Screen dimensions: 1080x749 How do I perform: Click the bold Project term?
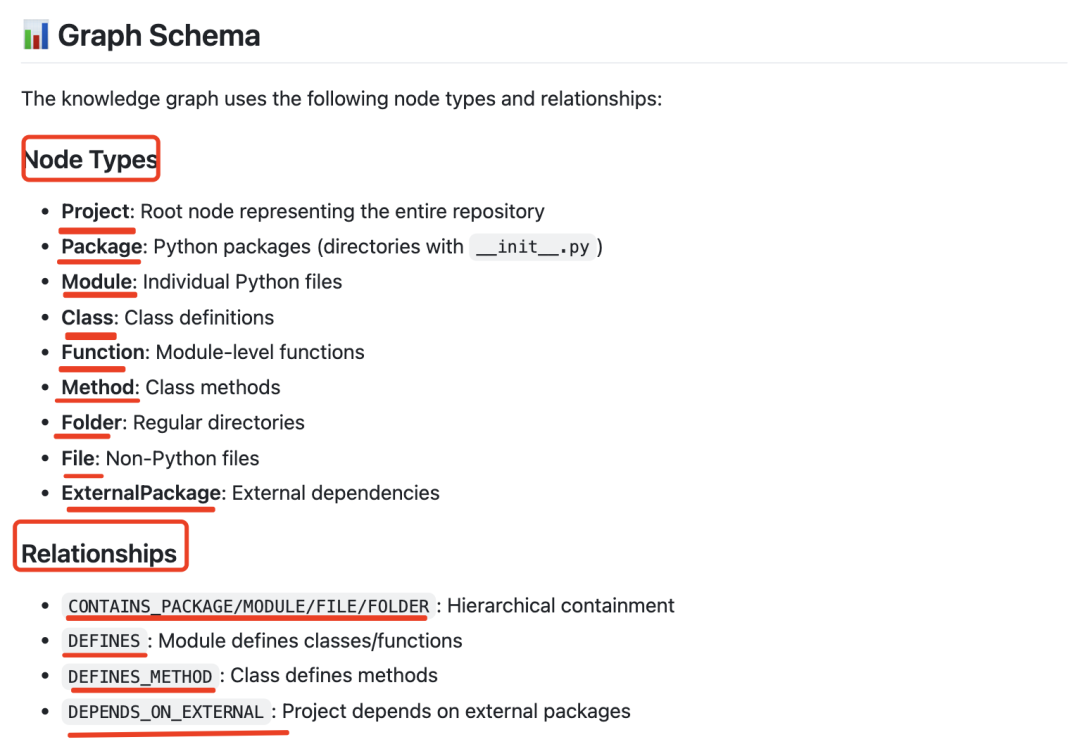96,211
